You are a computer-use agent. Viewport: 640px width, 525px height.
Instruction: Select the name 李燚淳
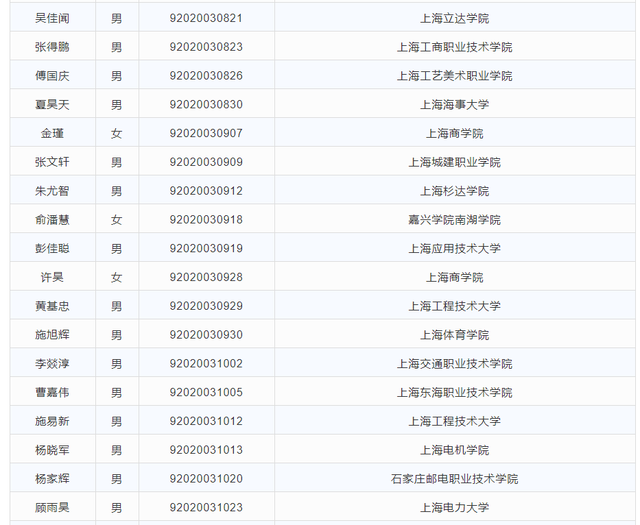[52, 364]
